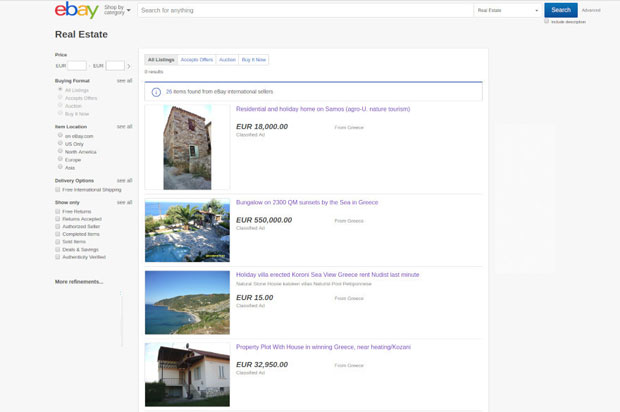Image resolution: width=620 pixels, height=412 pixels.
Task: Expand More refinements section
Action: point(79,282)
